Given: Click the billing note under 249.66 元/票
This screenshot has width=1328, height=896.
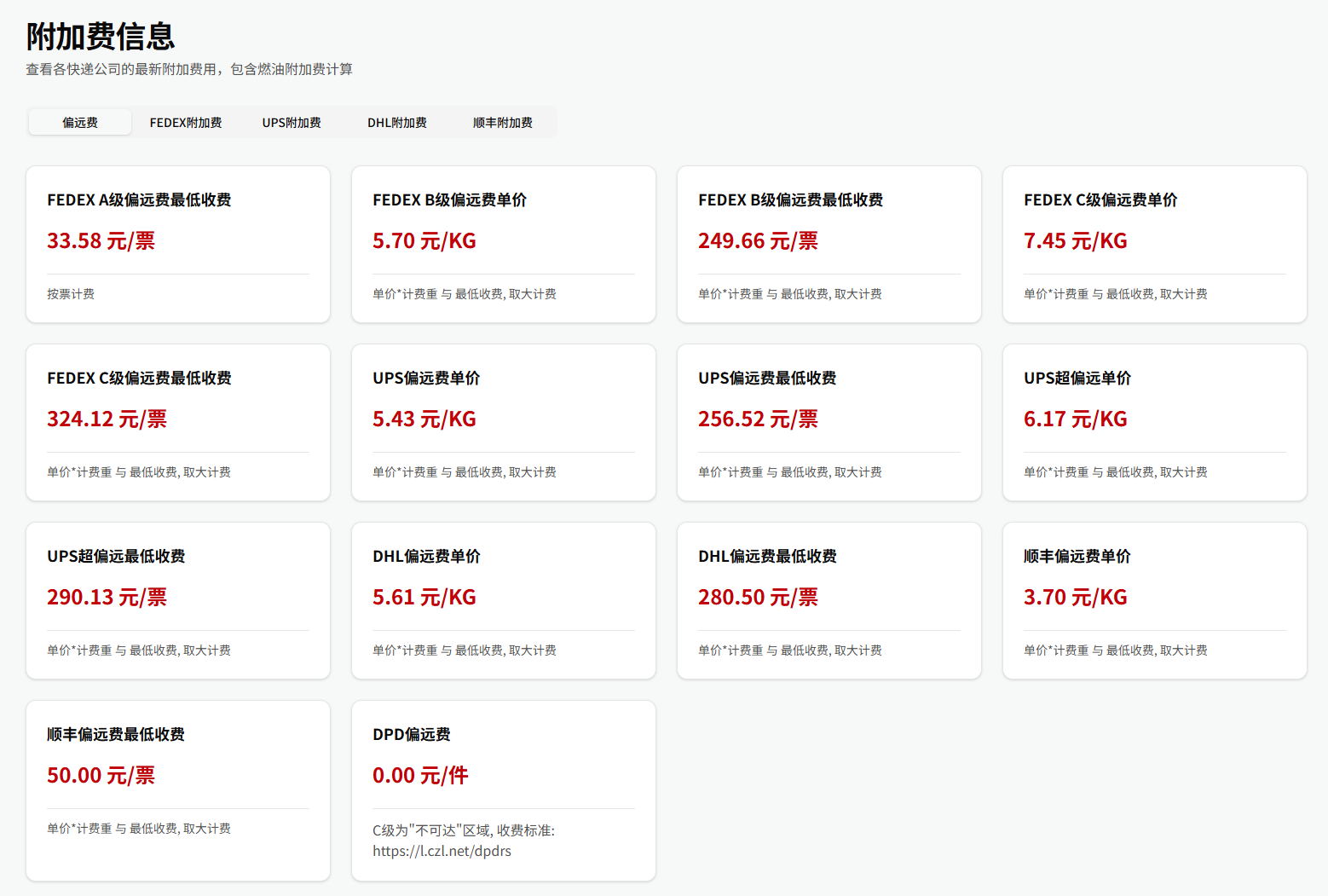Looking at the screenshot, I should click(790, 294).
